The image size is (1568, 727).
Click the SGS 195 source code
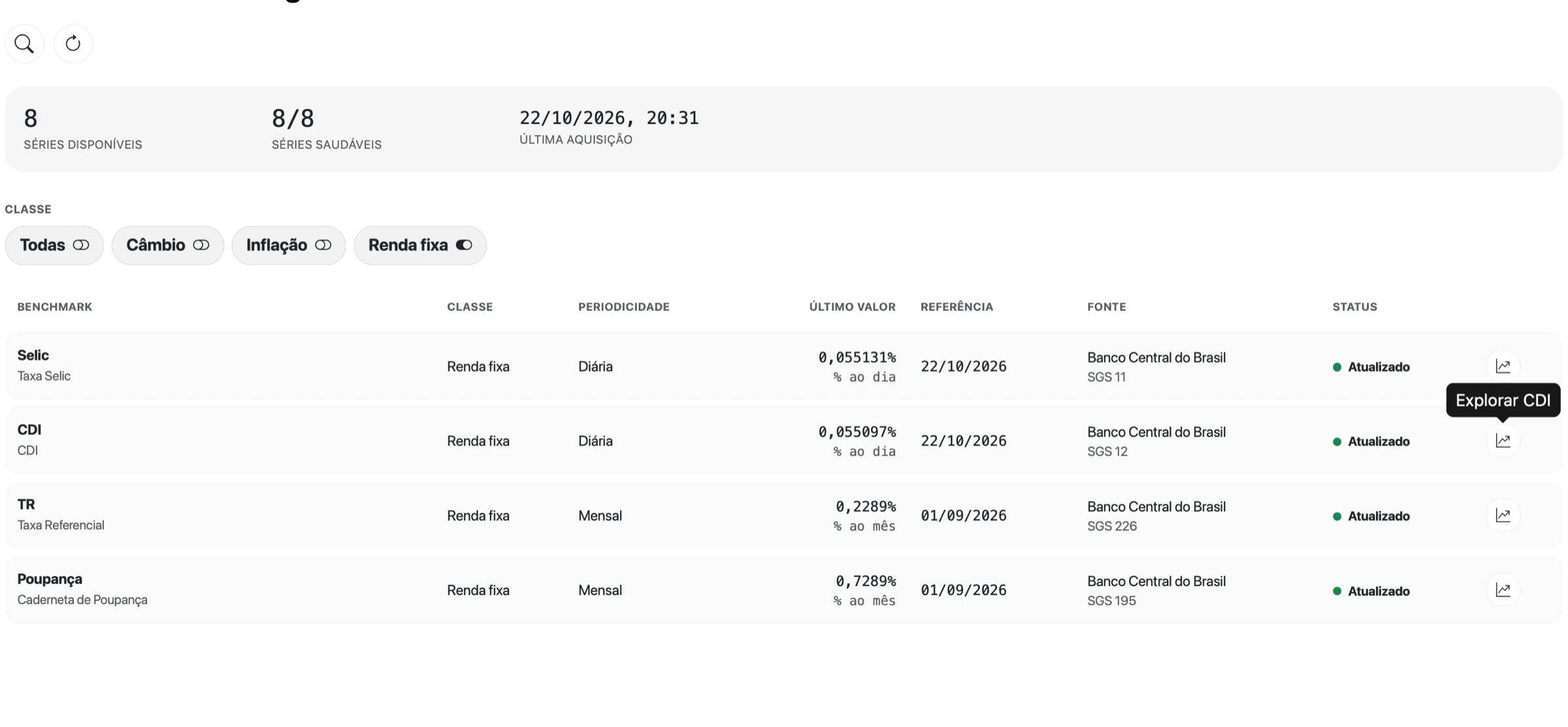(1112, 601)
